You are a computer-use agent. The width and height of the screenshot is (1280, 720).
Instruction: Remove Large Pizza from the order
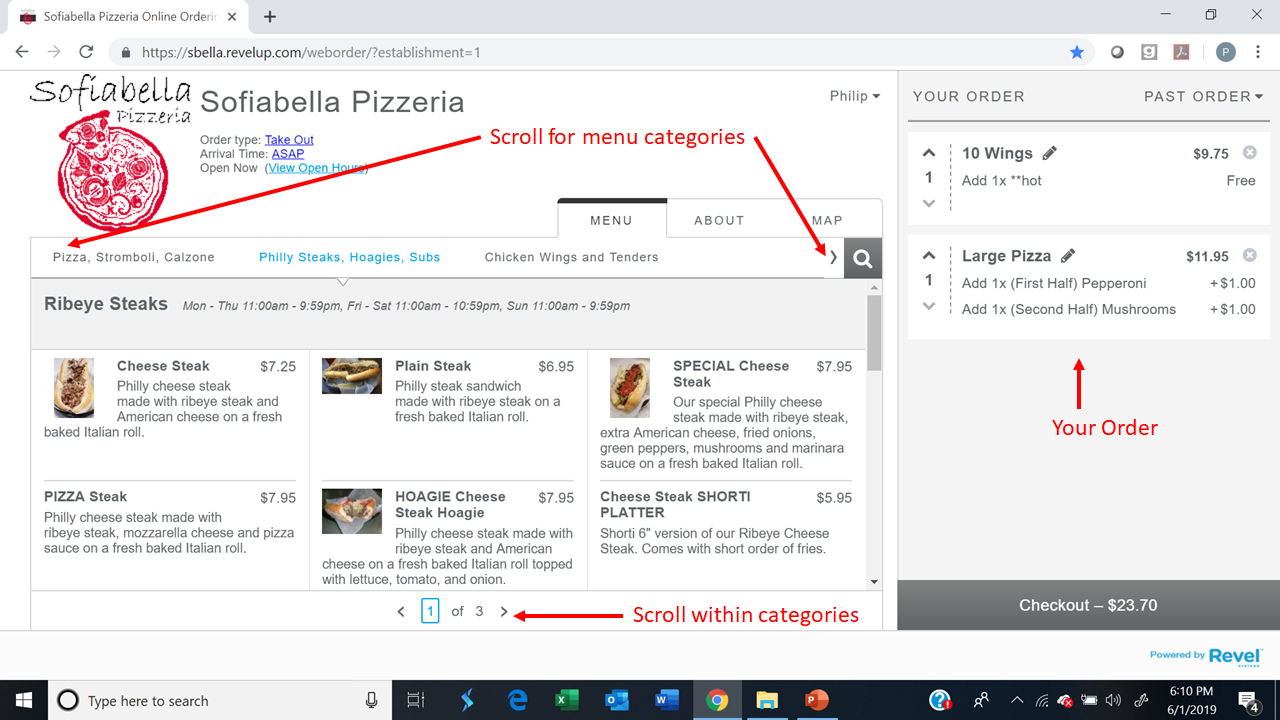[1249, 256]
